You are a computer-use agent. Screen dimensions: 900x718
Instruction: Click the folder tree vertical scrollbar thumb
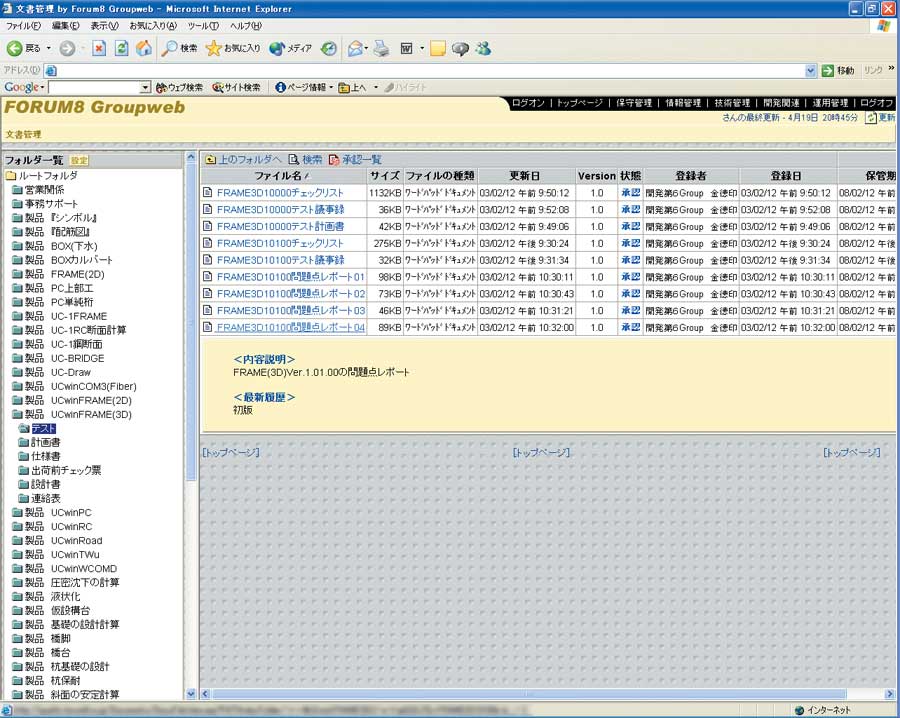pyautogui.click(x=191, y=321)
